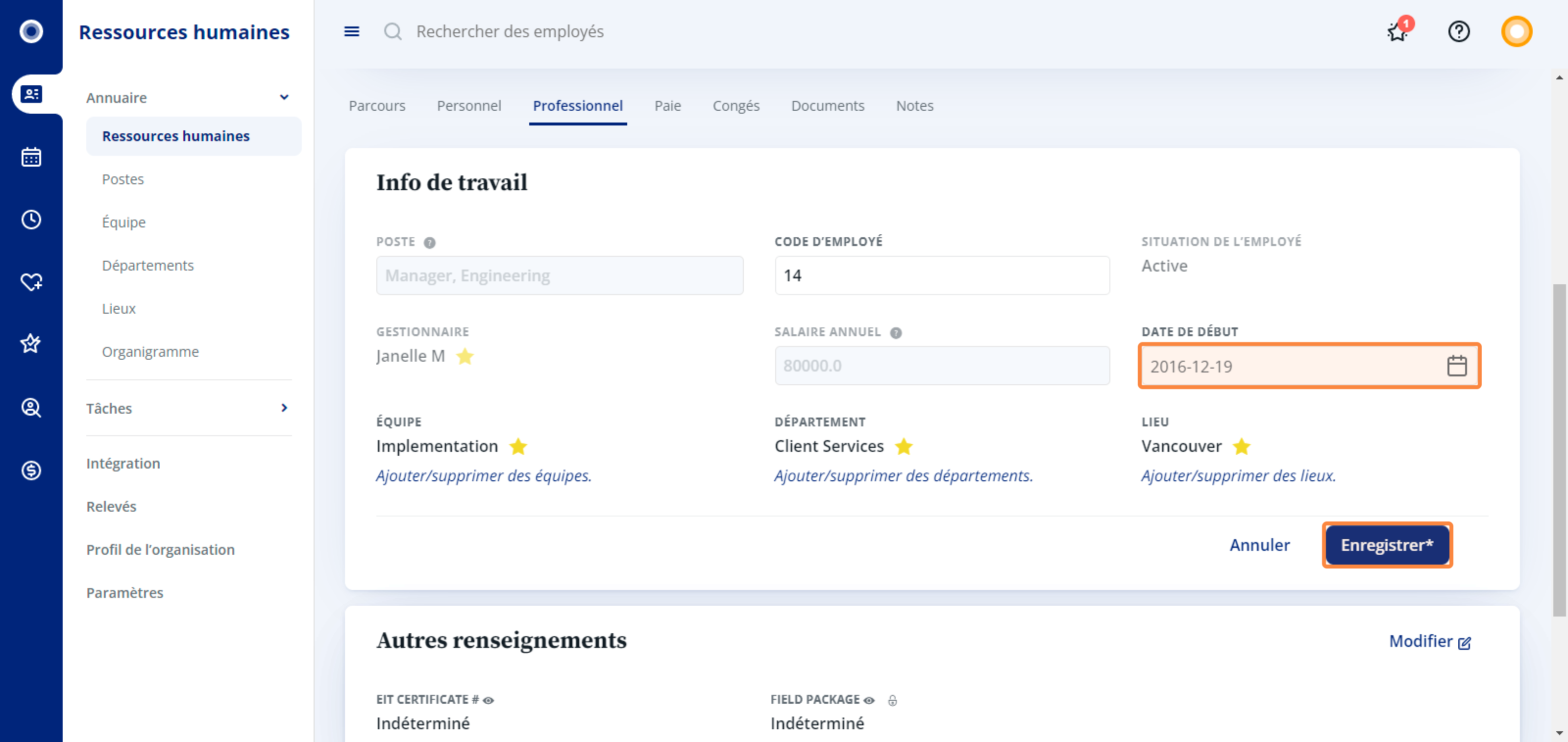Switch to the Personnel tab
Screen dimensions: 1568x742
point(469,105)
